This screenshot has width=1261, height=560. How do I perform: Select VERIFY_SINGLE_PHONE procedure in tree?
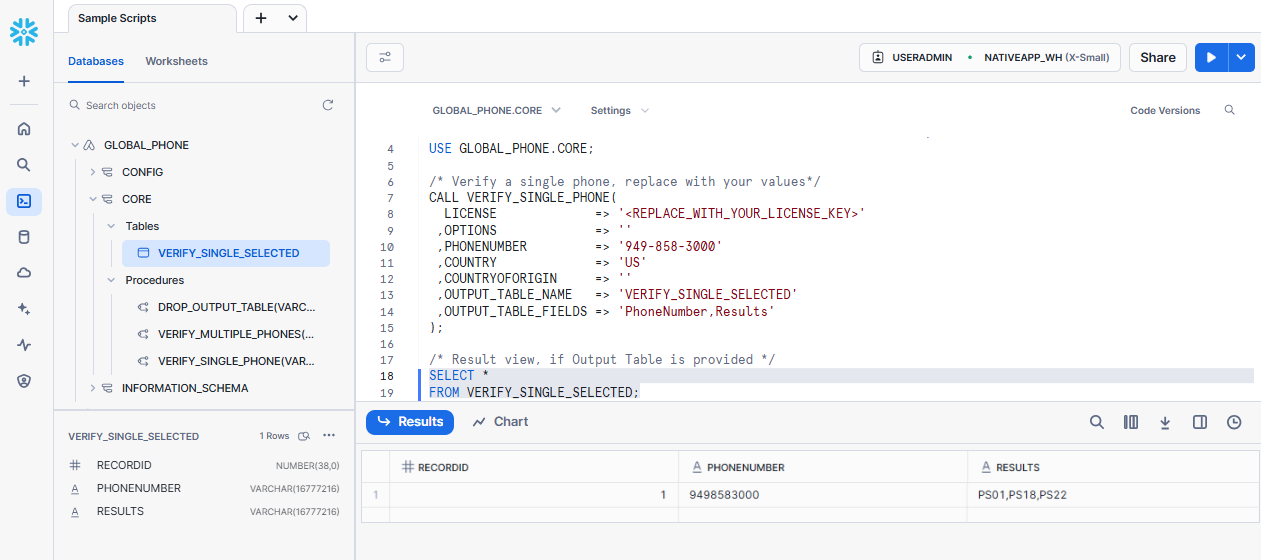pyautogui.click(x=226, y=361)
